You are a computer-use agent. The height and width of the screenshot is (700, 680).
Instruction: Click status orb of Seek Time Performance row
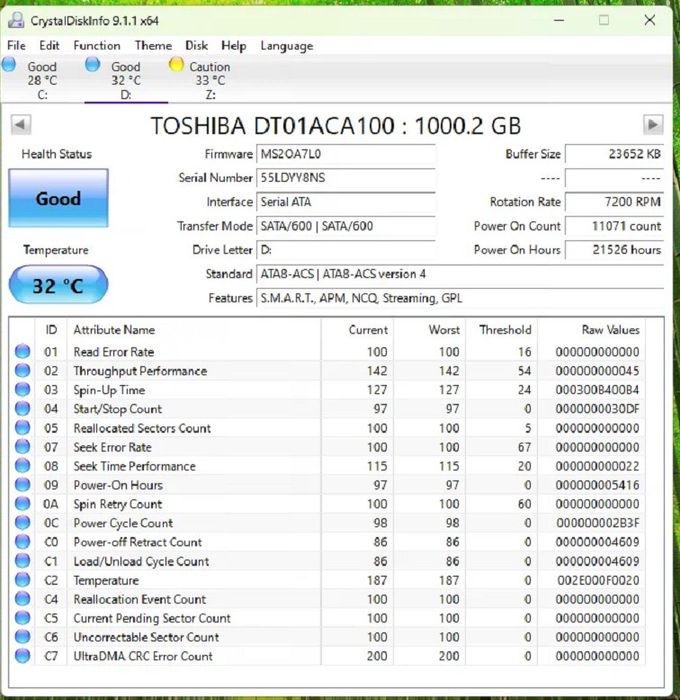(x=22, y=466)
